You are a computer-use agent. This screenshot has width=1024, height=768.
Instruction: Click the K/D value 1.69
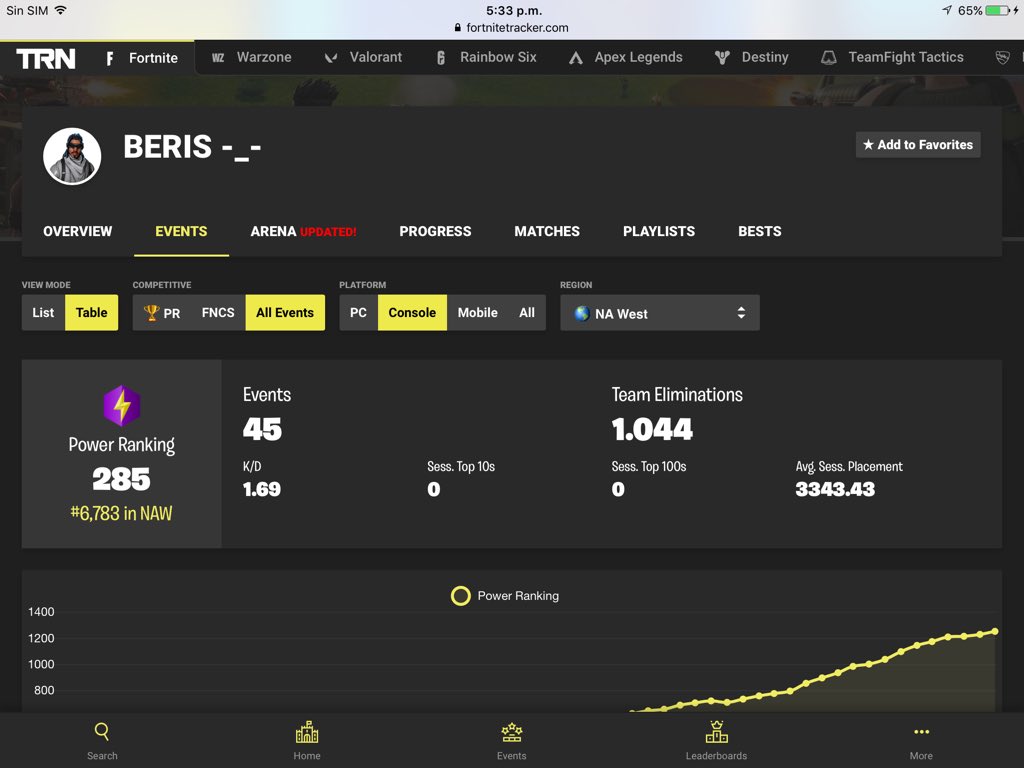pyautogui.click(x=262, y=489)
